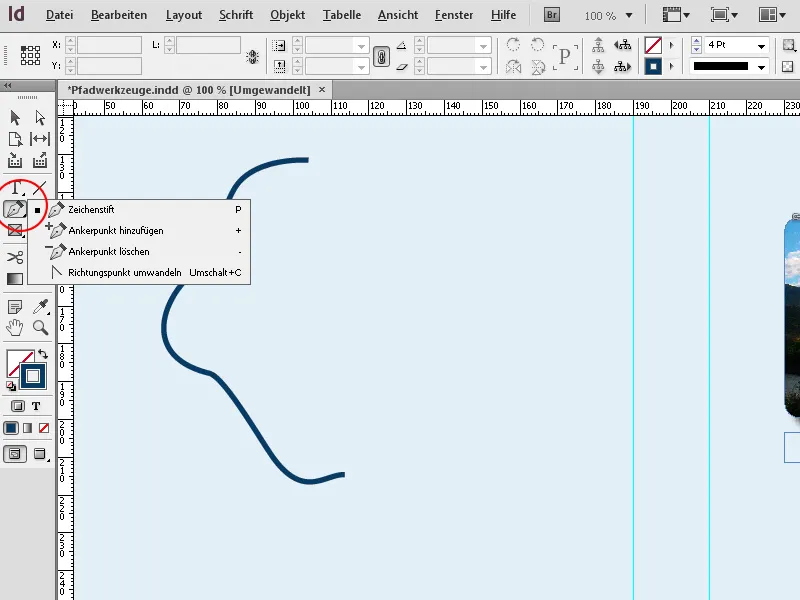
Task: Select the Hand tool
Action: coord(15,328)
